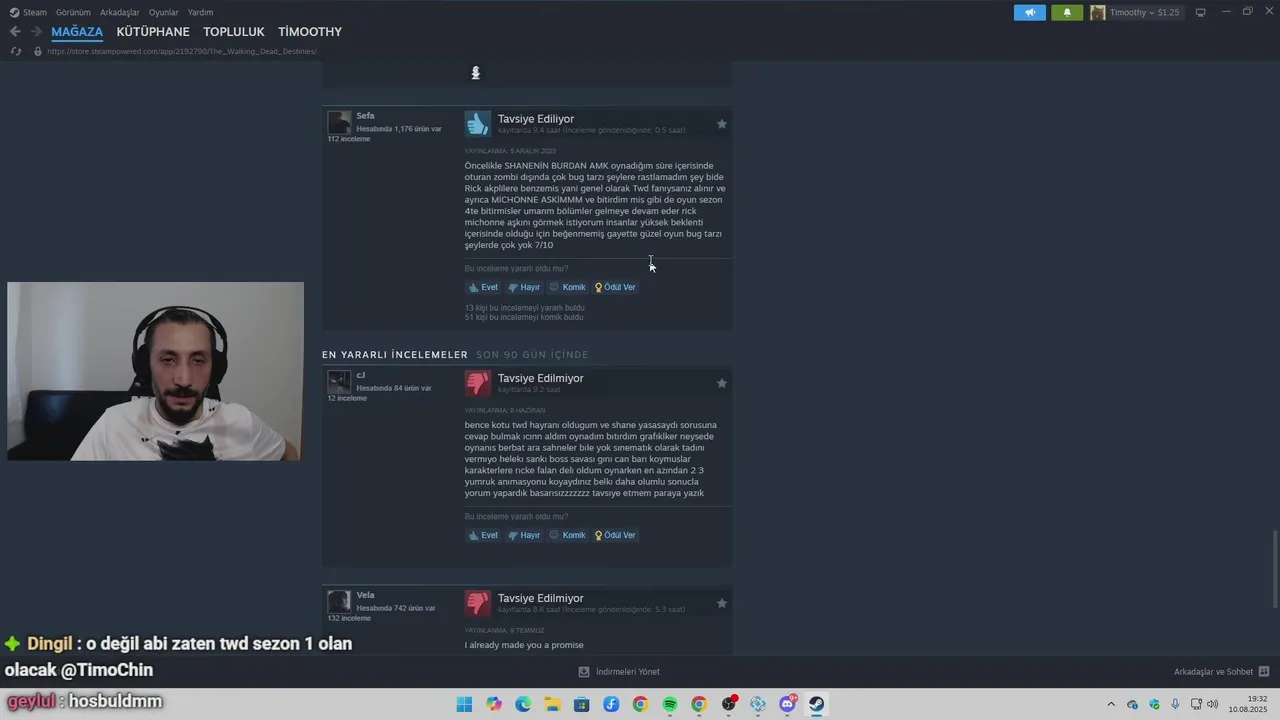This screenshot has width=1280, height=720.
Task: Give award (Ödül Ver) to Sefa's review
Action: click(x=616, y=287)
